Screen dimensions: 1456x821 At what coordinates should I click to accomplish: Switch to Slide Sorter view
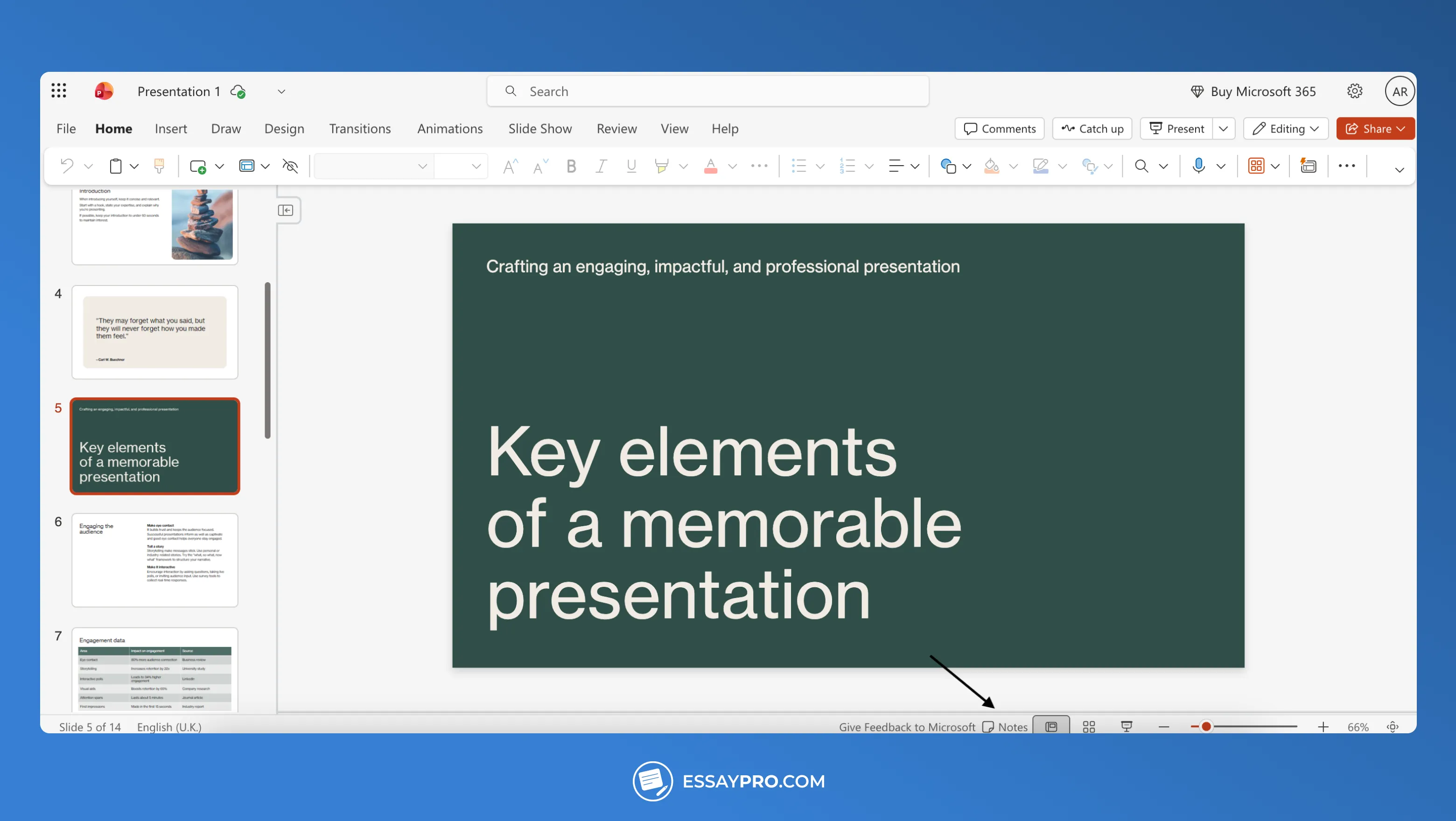click(1089, 727)
